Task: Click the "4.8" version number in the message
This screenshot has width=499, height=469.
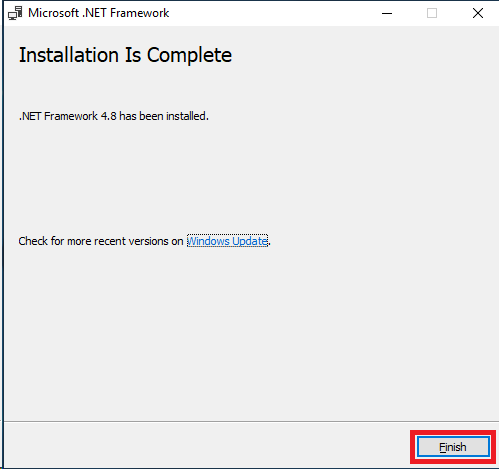Action: pos(109,116)
